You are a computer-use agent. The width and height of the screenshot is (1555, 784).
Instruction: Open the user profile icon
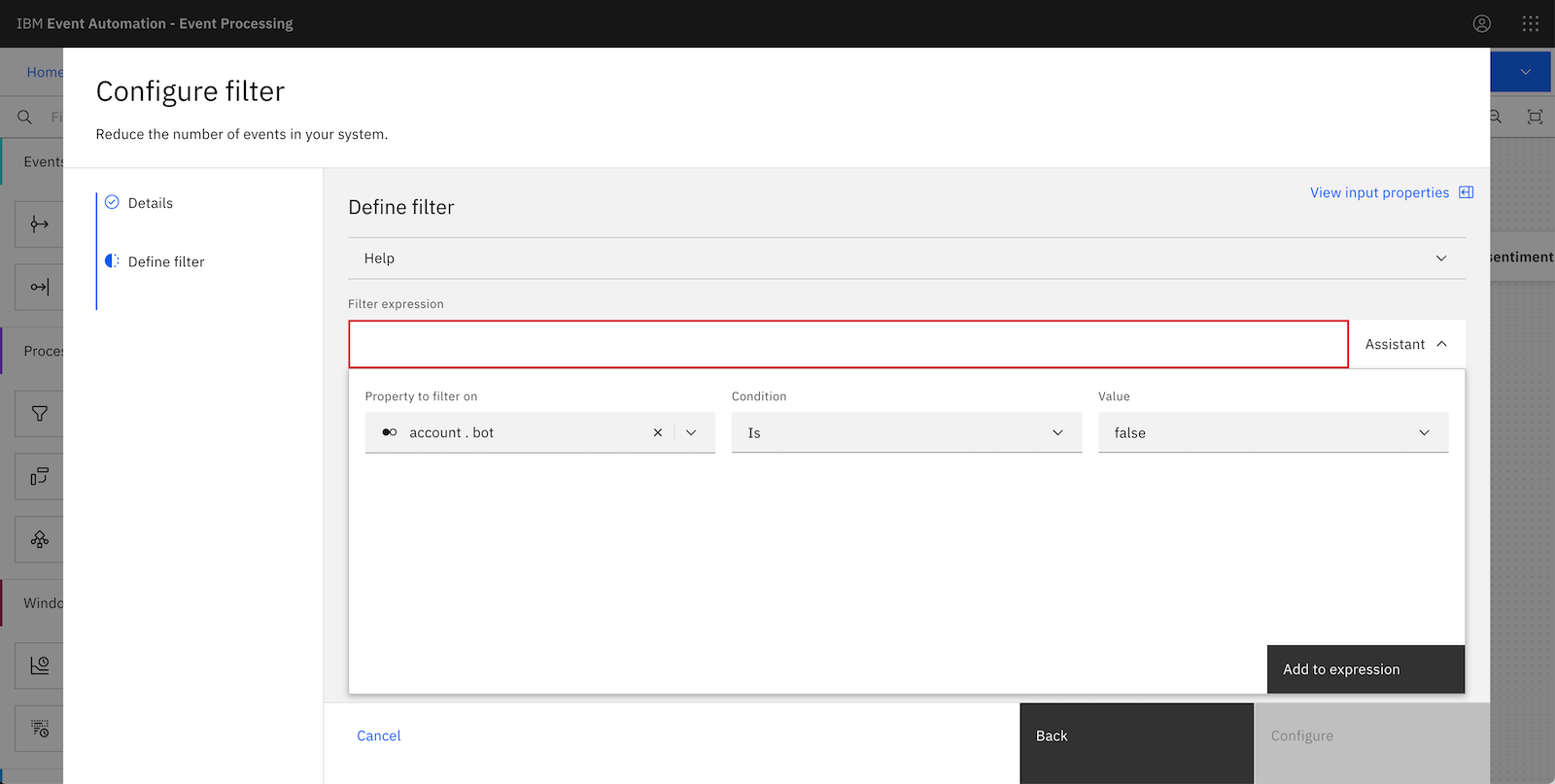(x=1481, y=23)
